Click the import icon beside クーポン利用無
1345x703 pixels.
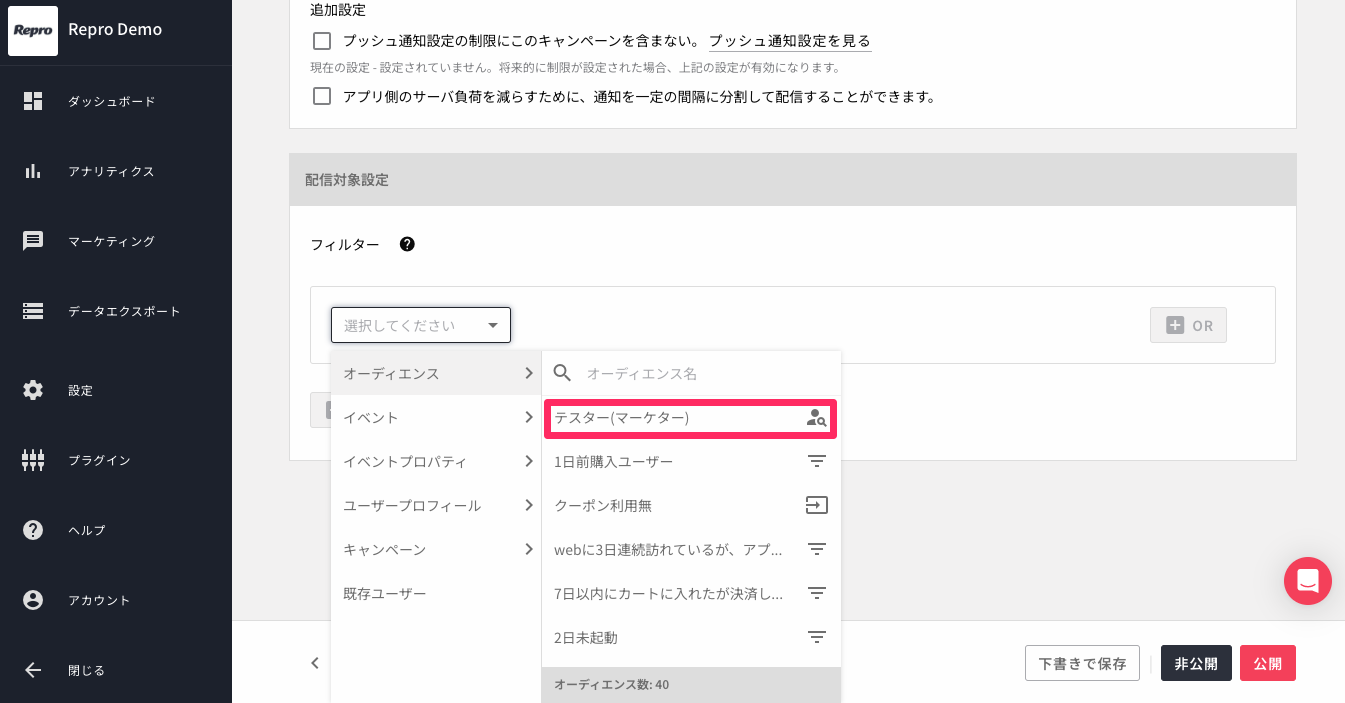pyautogui.click(x=817, y=506)
